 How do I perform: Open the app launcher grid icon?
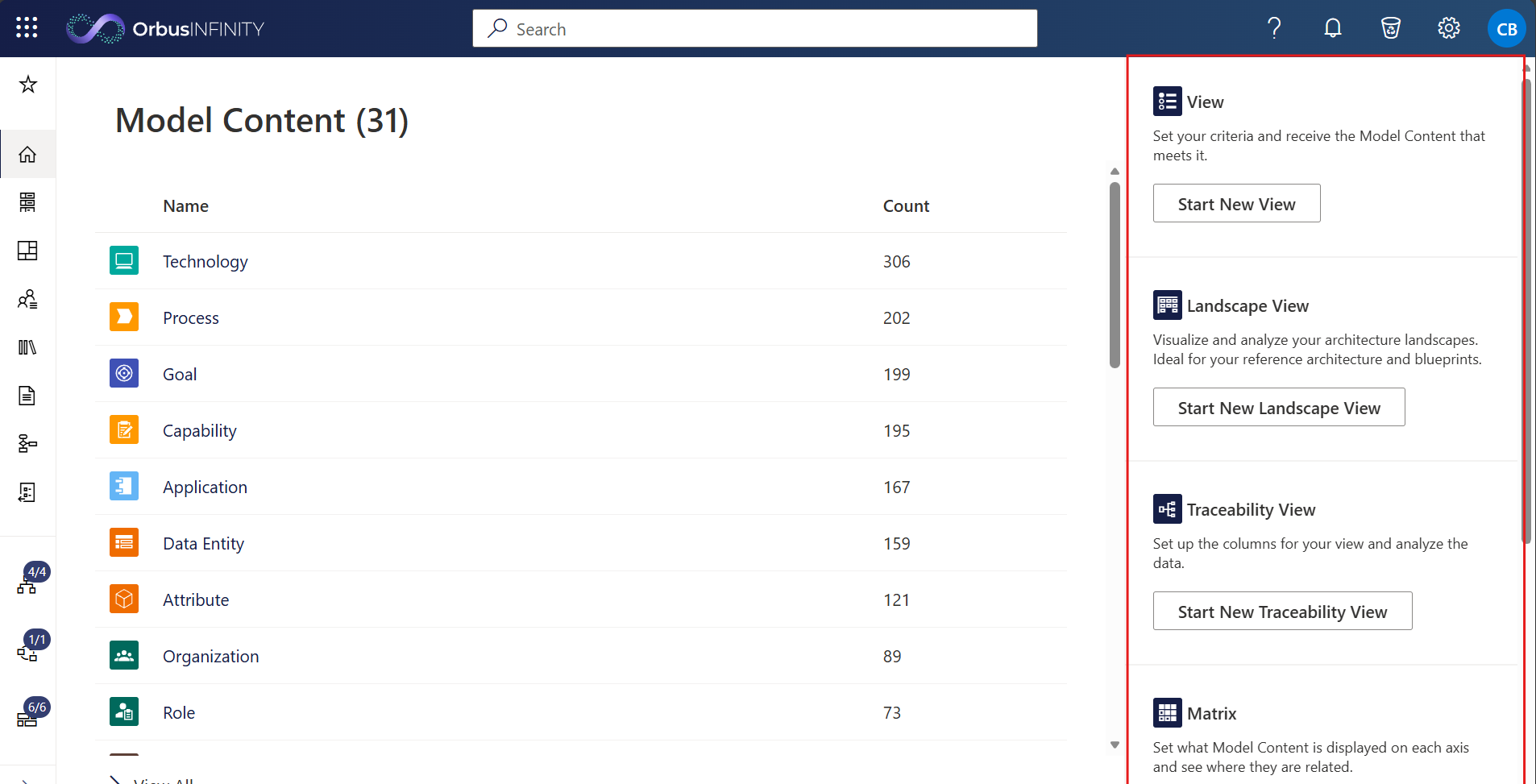(27, 28)
